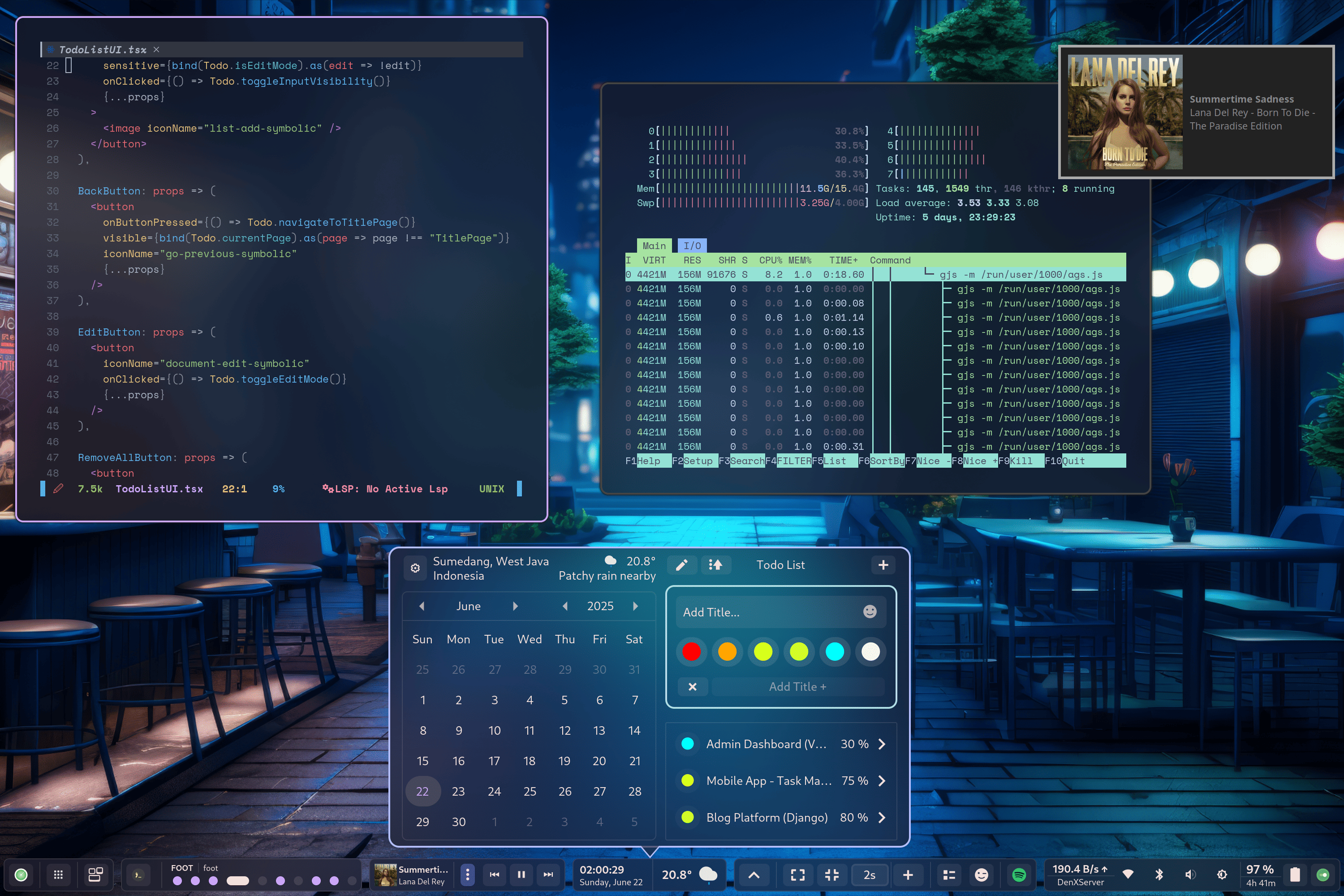The height and width of the screenshot is (896, 1344).
Task: Click the brightness icon in the tray
Action: 1222,874
